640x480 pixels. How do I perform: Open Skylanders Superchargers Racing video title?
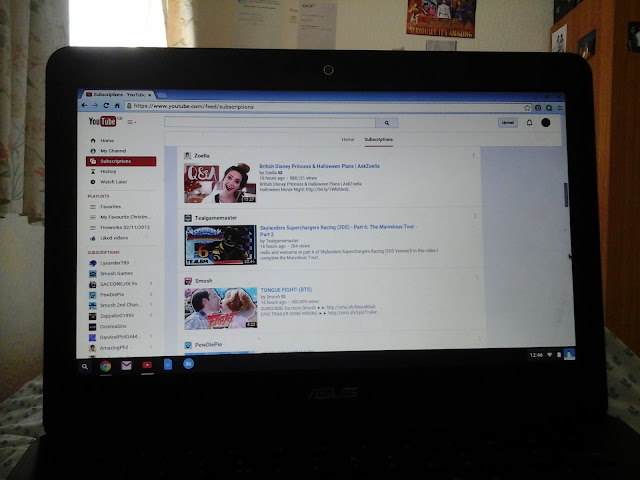click(x=338, y=231)
